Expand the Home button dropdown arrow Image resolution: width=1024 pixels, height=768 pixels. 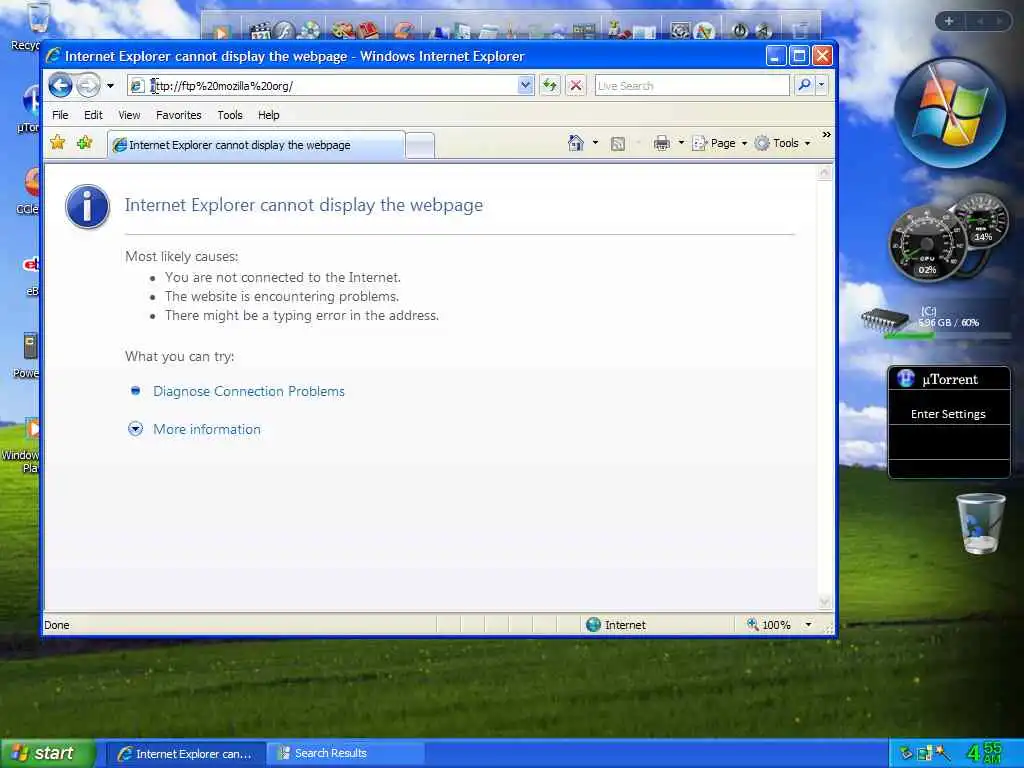[x=595, y=143]
